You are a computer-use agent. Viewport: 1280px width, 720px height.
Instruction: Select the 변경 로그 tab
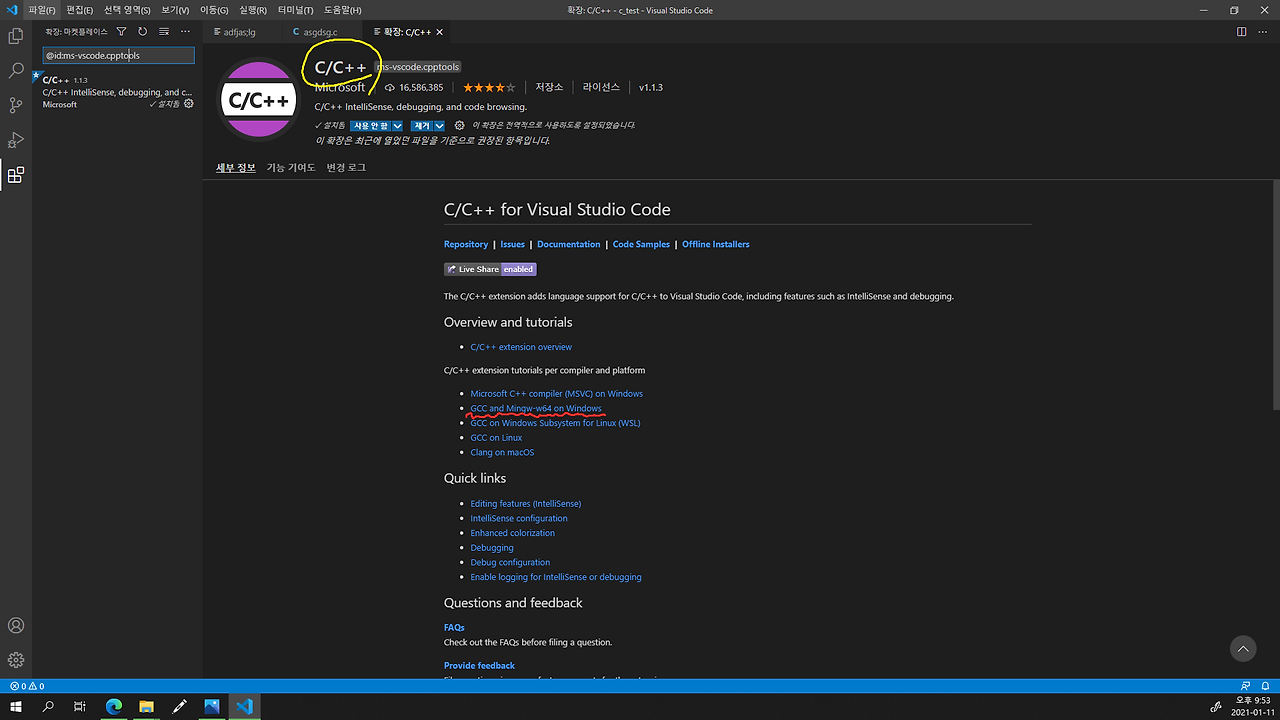coord(346,167)
